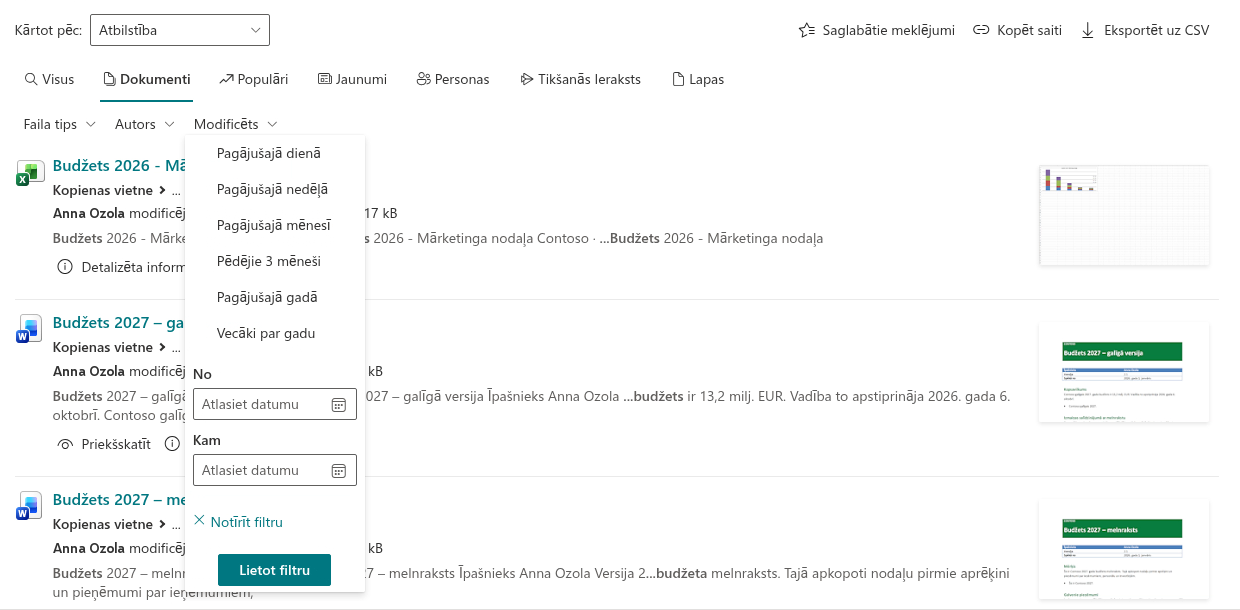Expand the Faila tips filter

[60, 124]
